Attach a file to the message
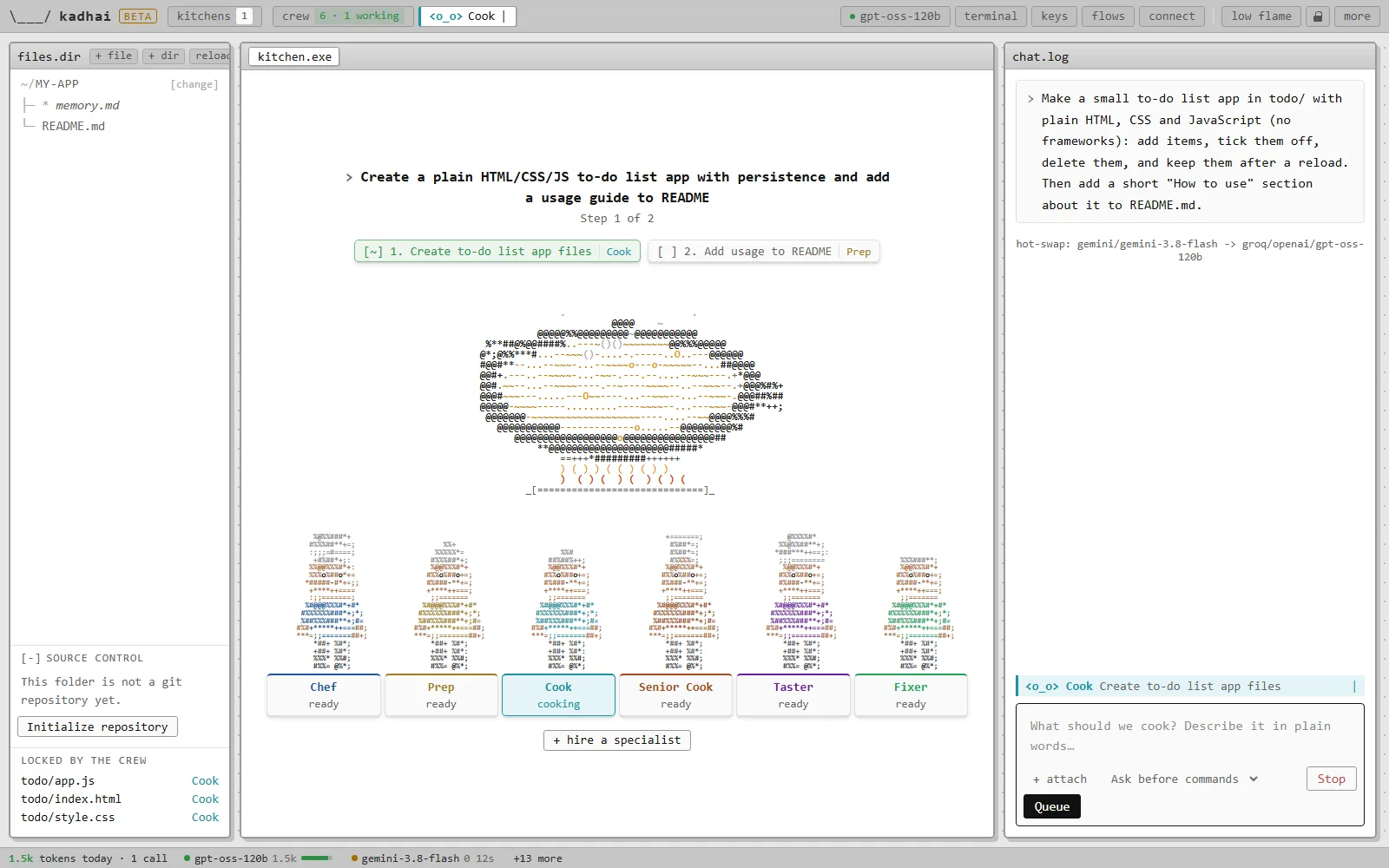 coord(1060,779)
